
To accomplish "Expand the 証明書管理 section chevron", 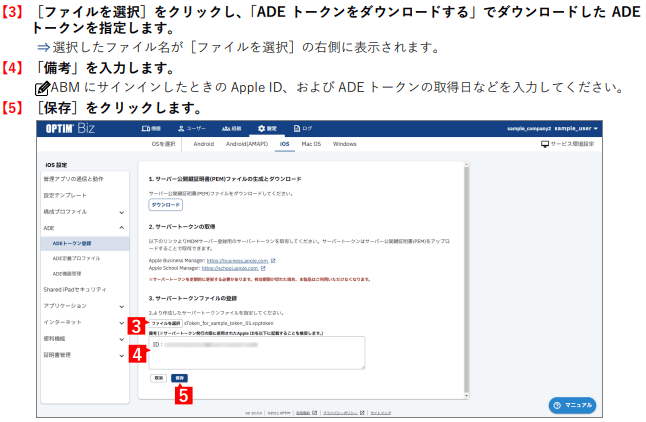I will coord(122,356).
